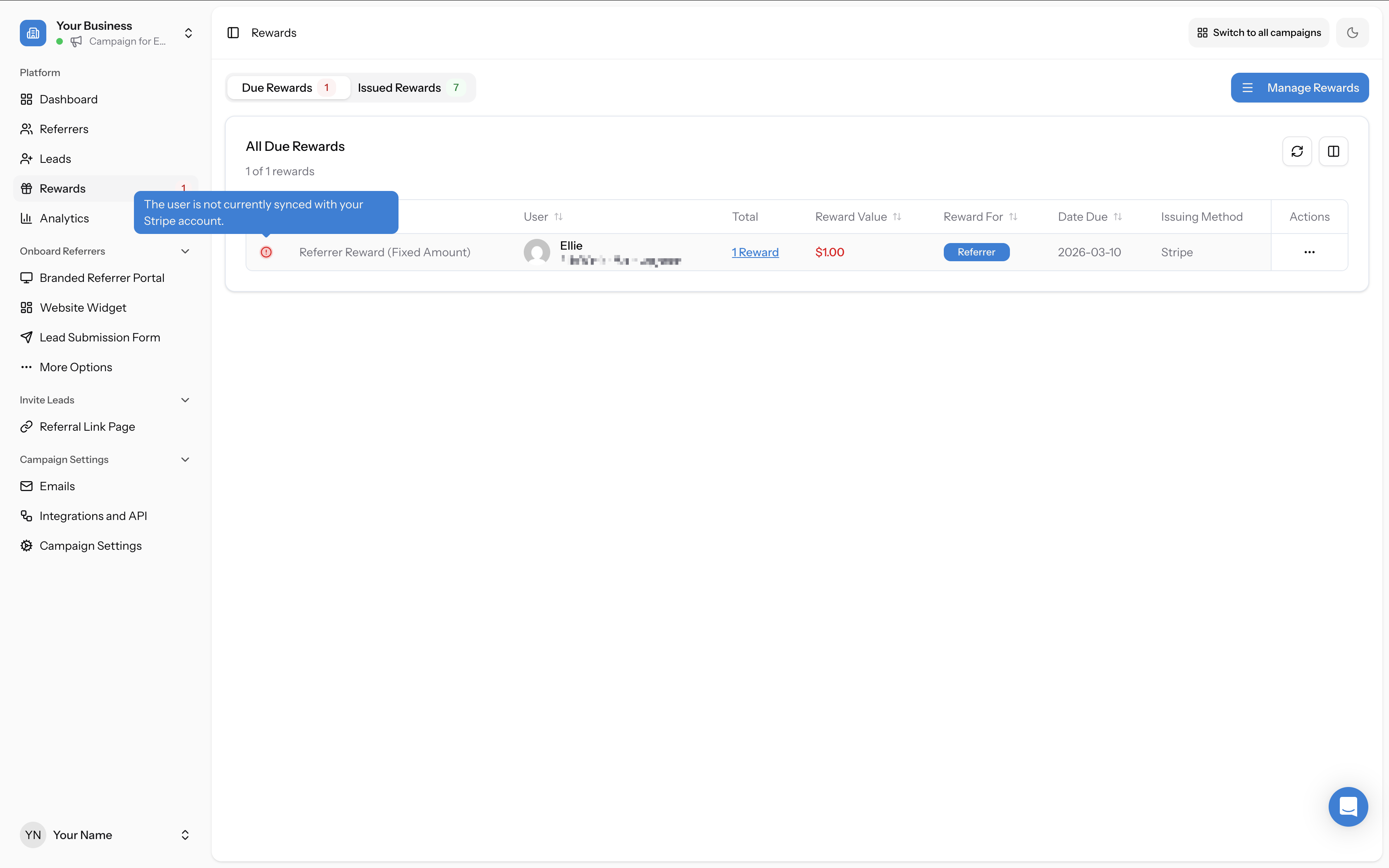Collapse the Onboard Referrers section

[x=185, y=251]
